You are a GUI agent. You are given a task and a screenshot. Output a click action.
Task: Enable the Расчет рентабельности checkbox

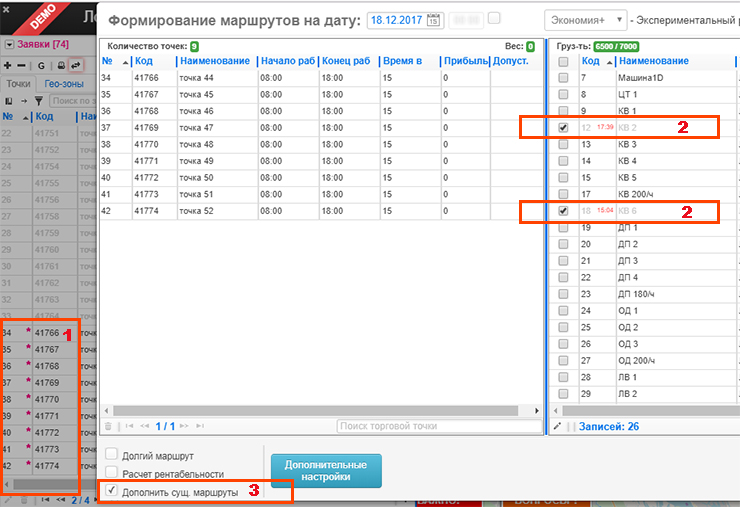coord(111,472)
